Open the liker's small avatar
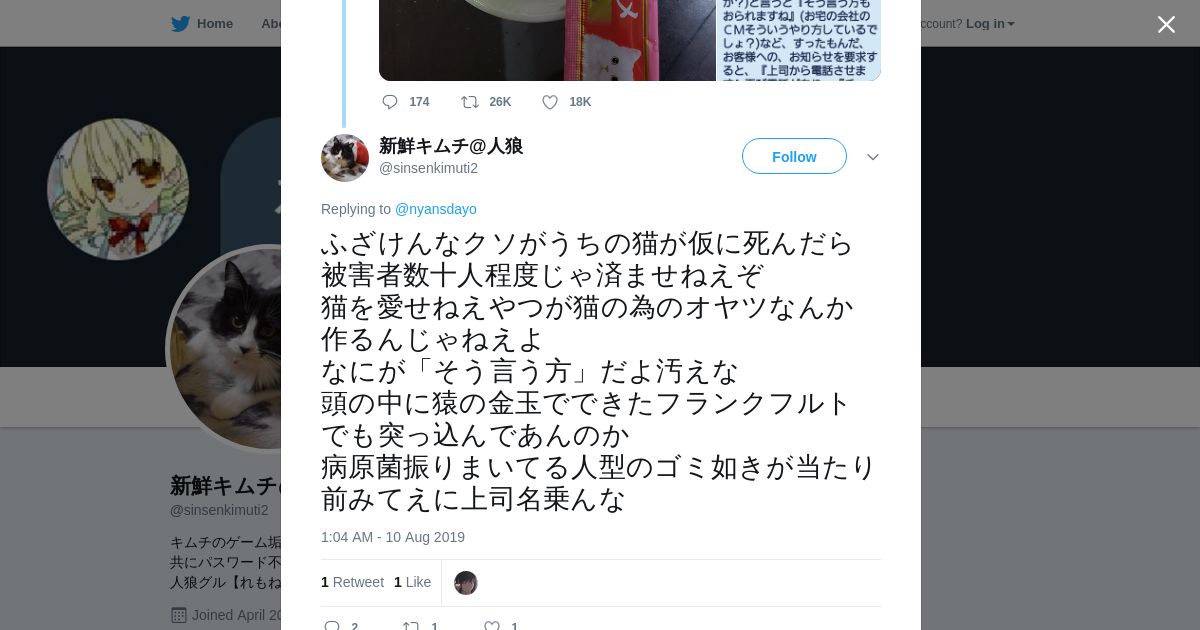Screen dimensions: 1200x630 click(x=466, y=583)
